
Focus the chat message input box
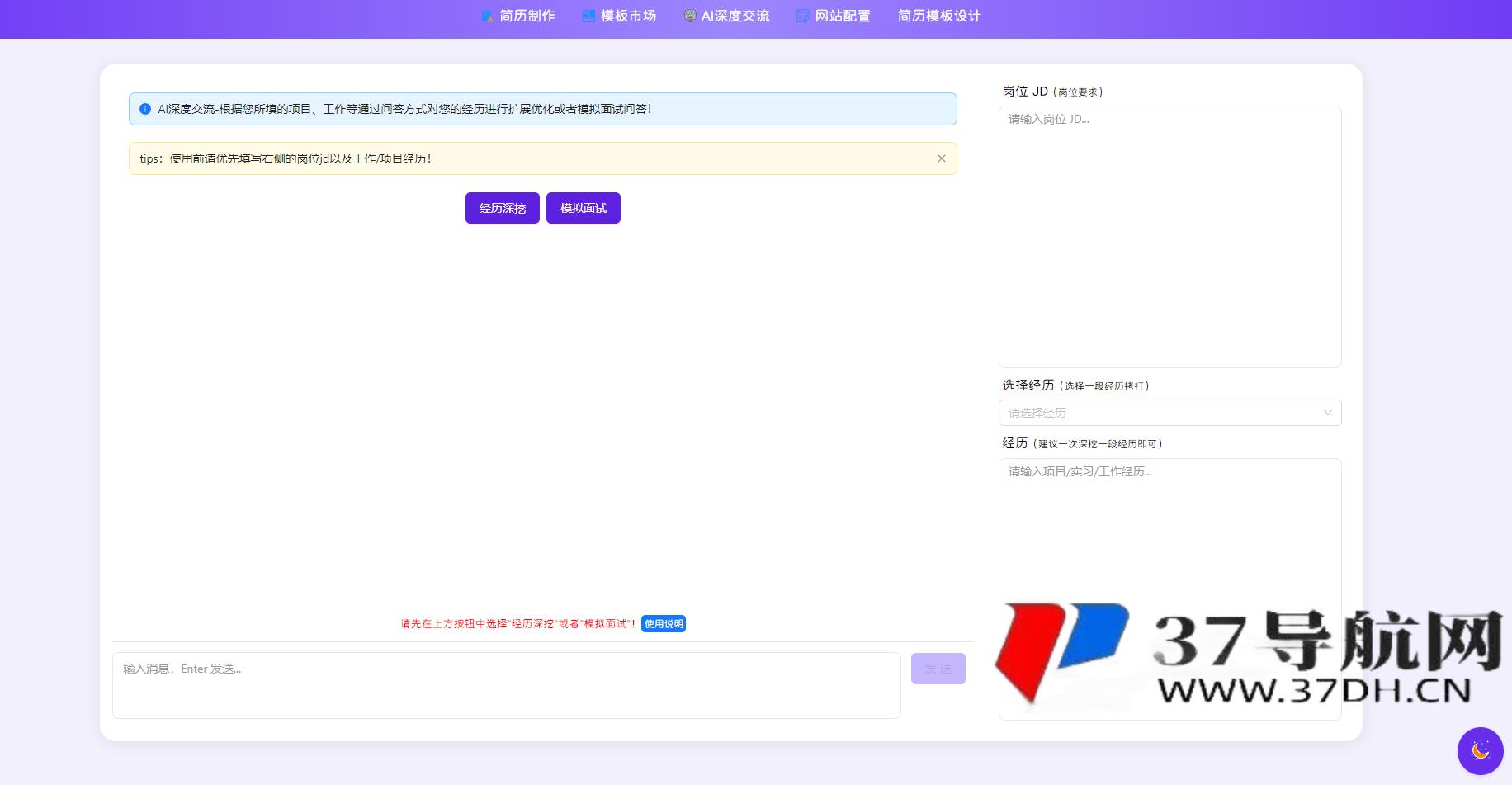point(506,685)
